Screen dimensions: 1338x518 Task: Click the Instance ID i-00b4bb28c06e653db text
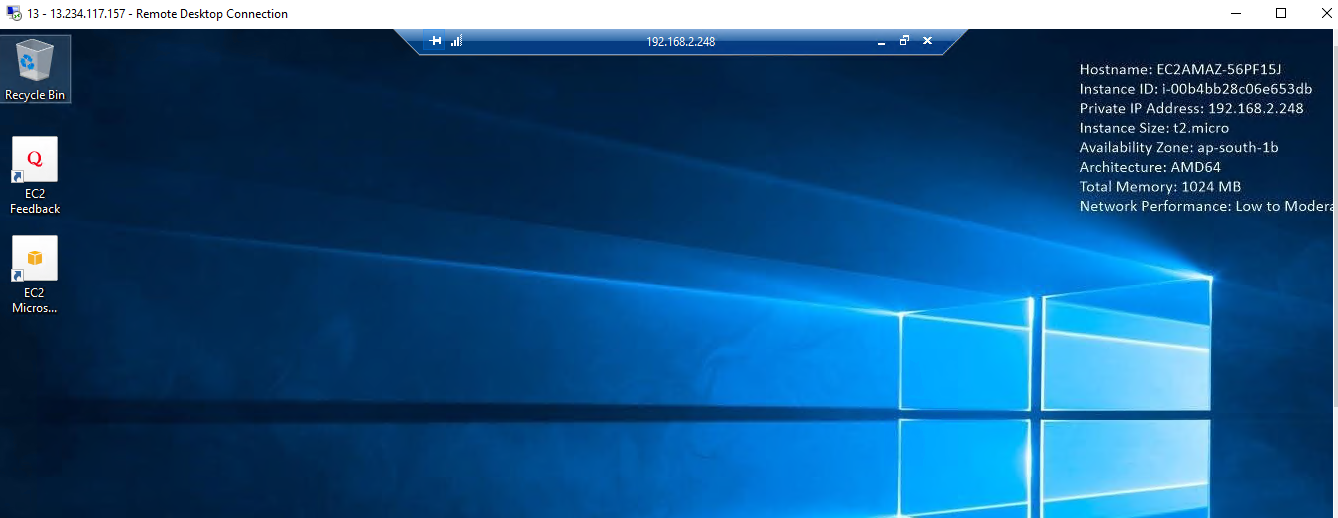coord(1196,89)
